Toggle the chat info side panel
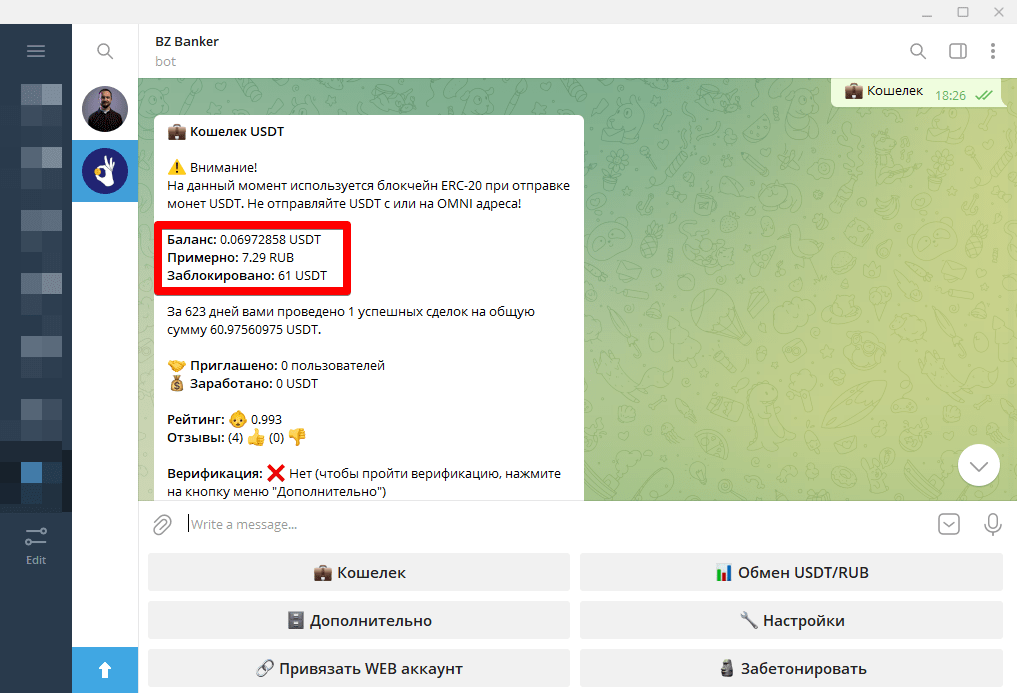This screenshot has height=693, width=1017. [x=957, y=51]
